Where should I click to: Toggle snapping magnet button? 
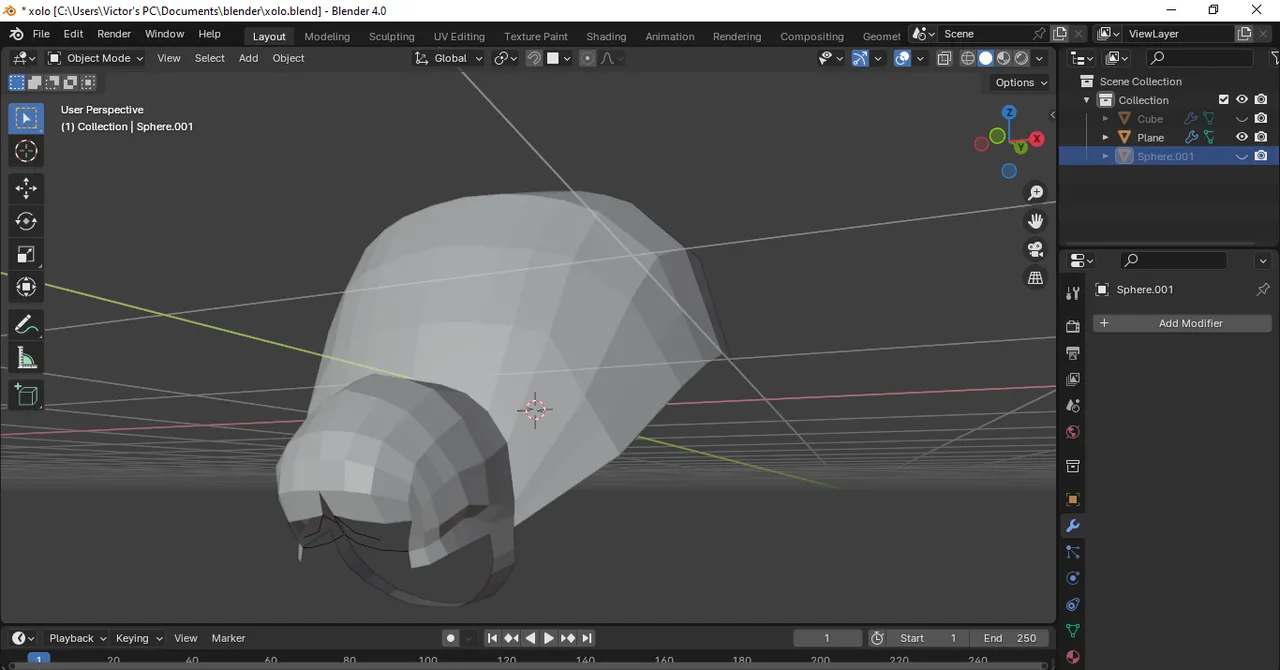[534, 58]
